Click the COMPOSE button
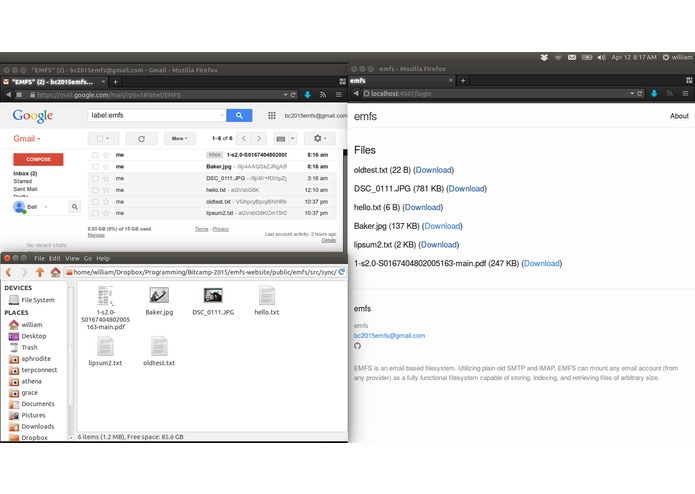 click(38, 159)
